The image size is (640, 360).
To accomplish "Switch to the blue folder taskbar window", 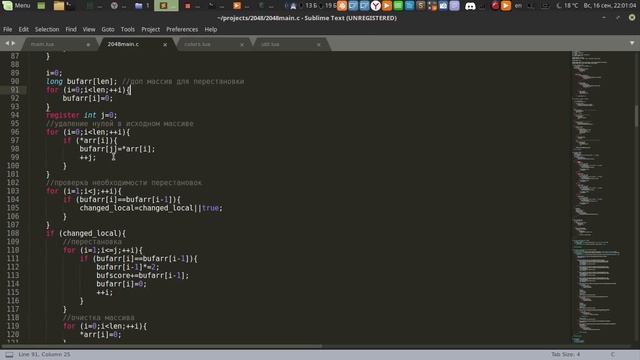I will coord(142,6).
